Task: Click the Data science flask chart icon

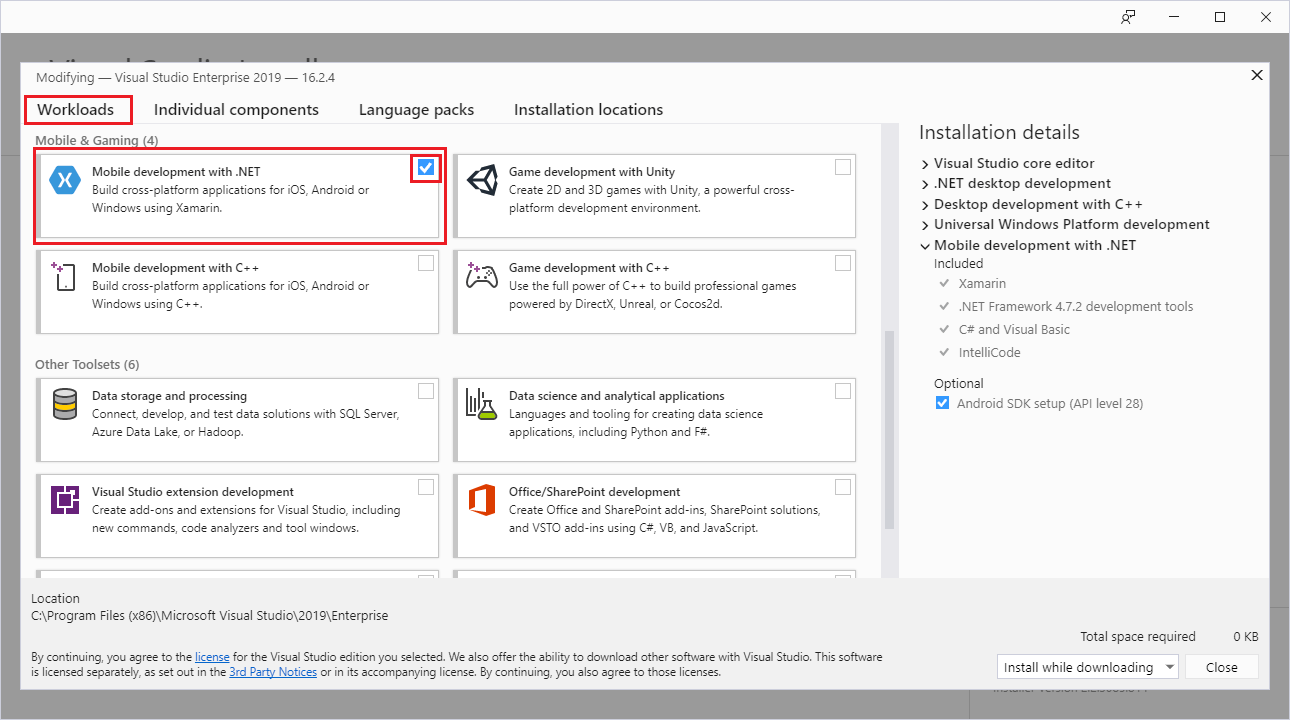Action: [482, 404]
